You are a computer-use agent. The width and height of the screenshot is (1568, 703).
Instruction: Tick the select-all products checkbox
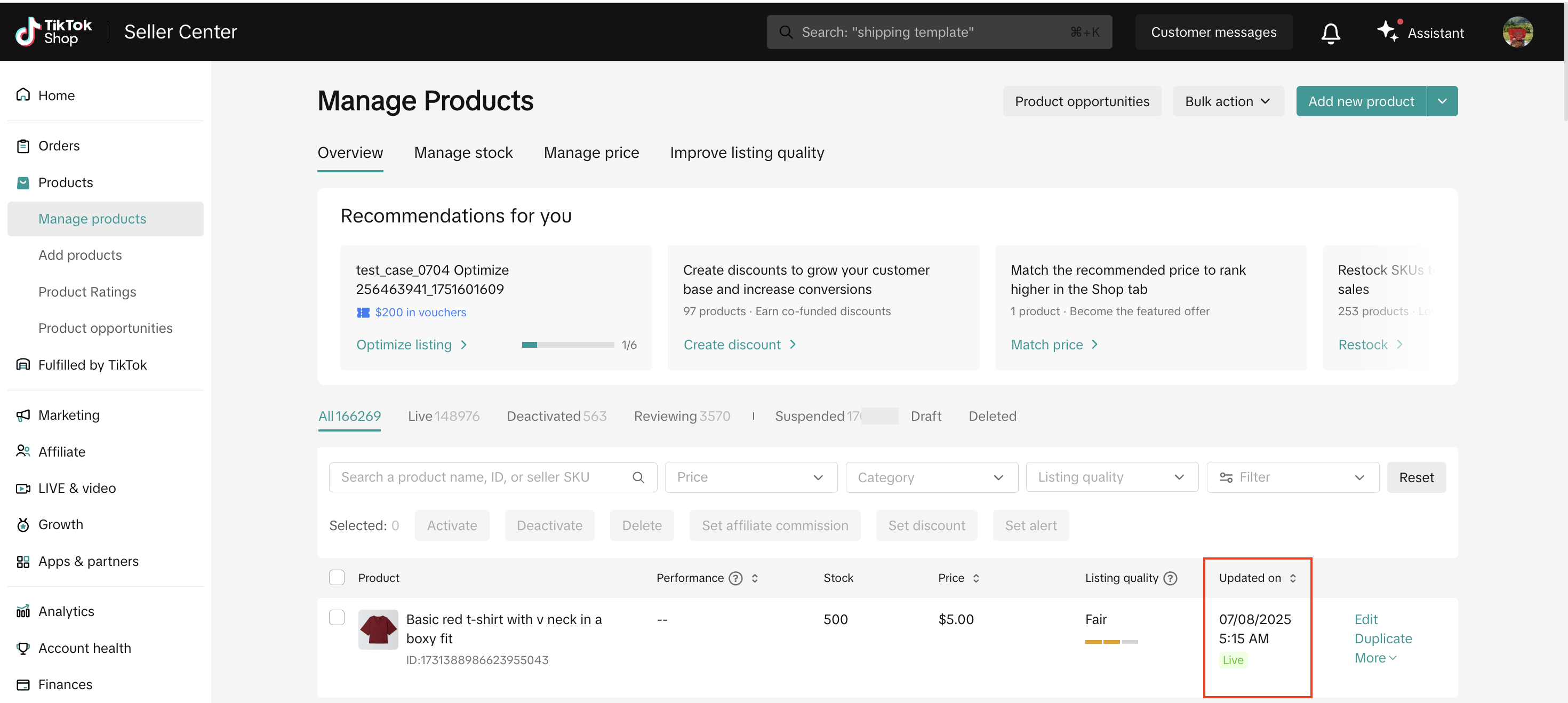pos(337,577)
